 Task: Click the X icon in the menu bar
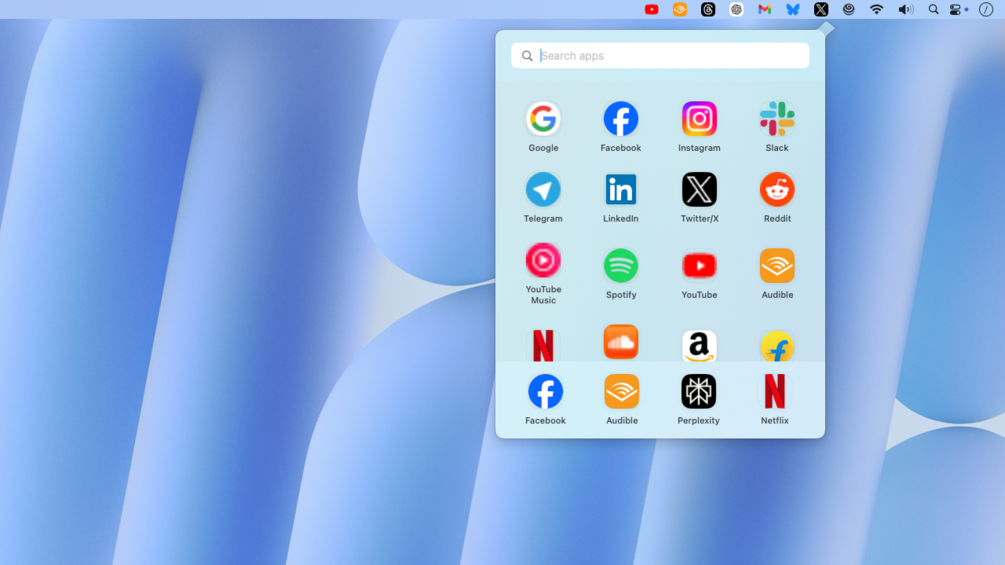click(x=821, y=9)
